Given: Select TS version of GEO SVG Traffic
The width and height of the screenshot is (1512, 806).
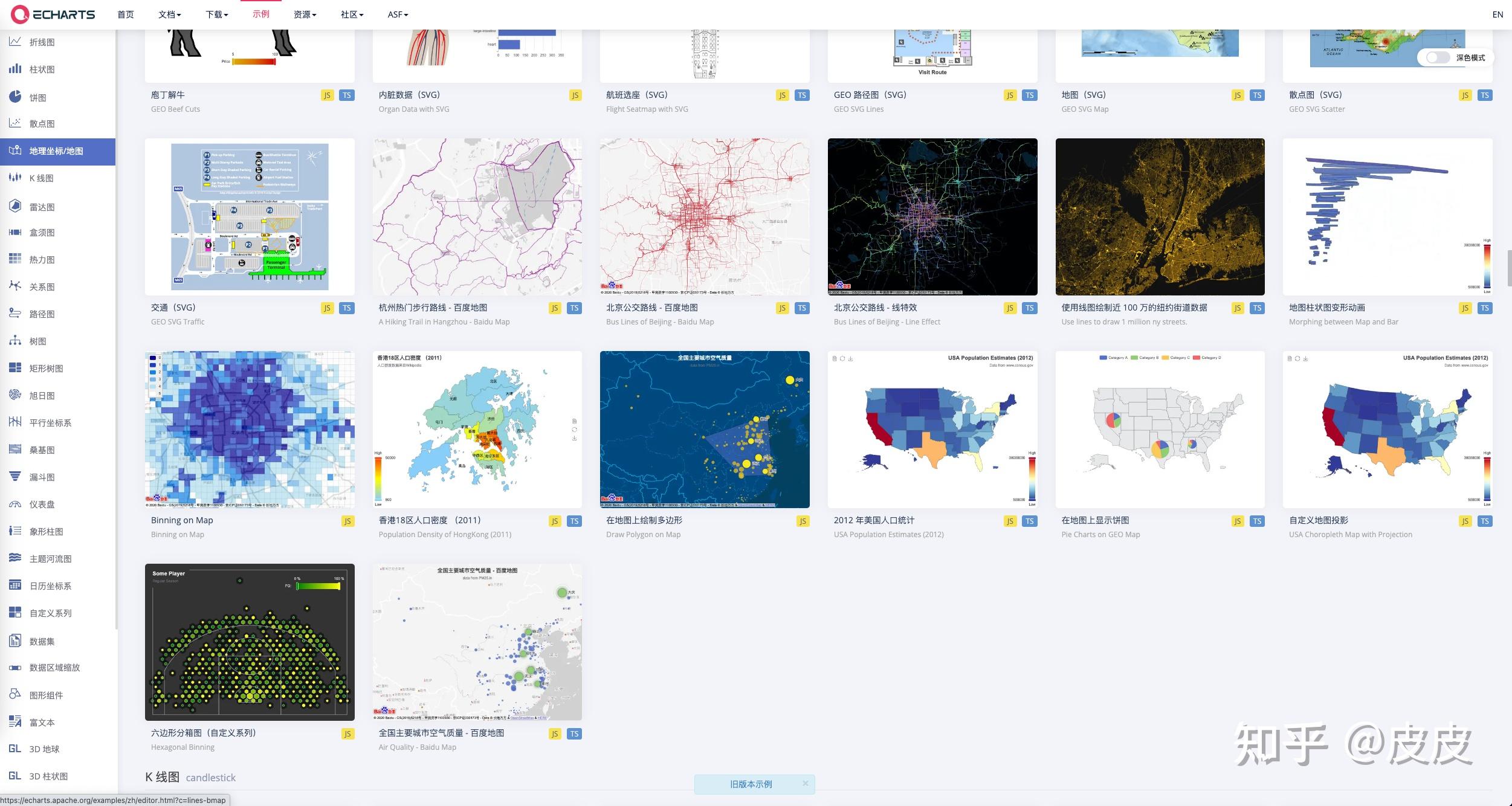Looking at the screenshot, I should tap(347, 308).
